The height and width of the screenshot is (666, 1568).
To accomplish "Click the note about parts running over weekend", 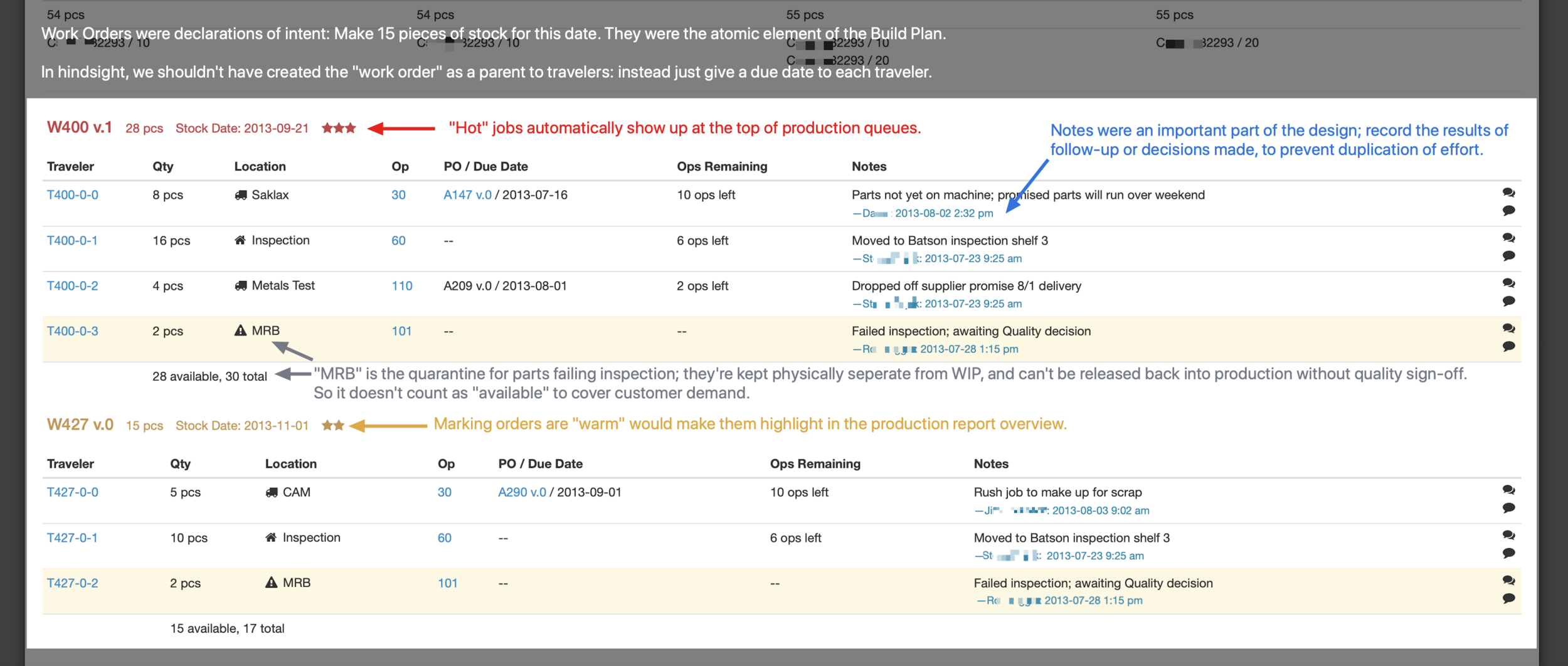I will 1028,195.
